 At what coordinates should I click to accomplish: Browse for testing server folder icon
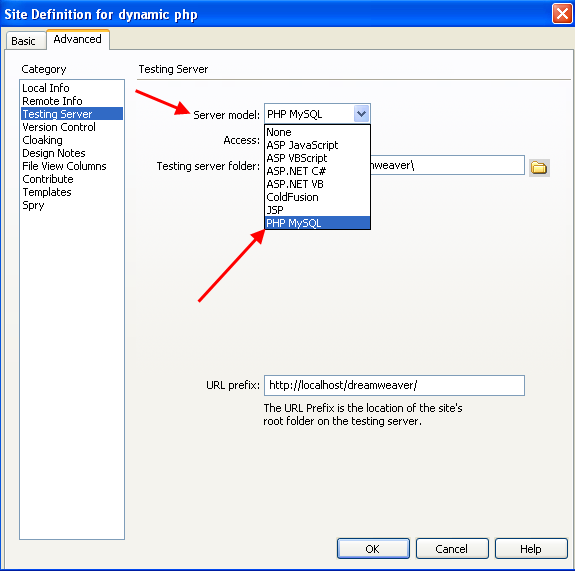click(539, 168)
